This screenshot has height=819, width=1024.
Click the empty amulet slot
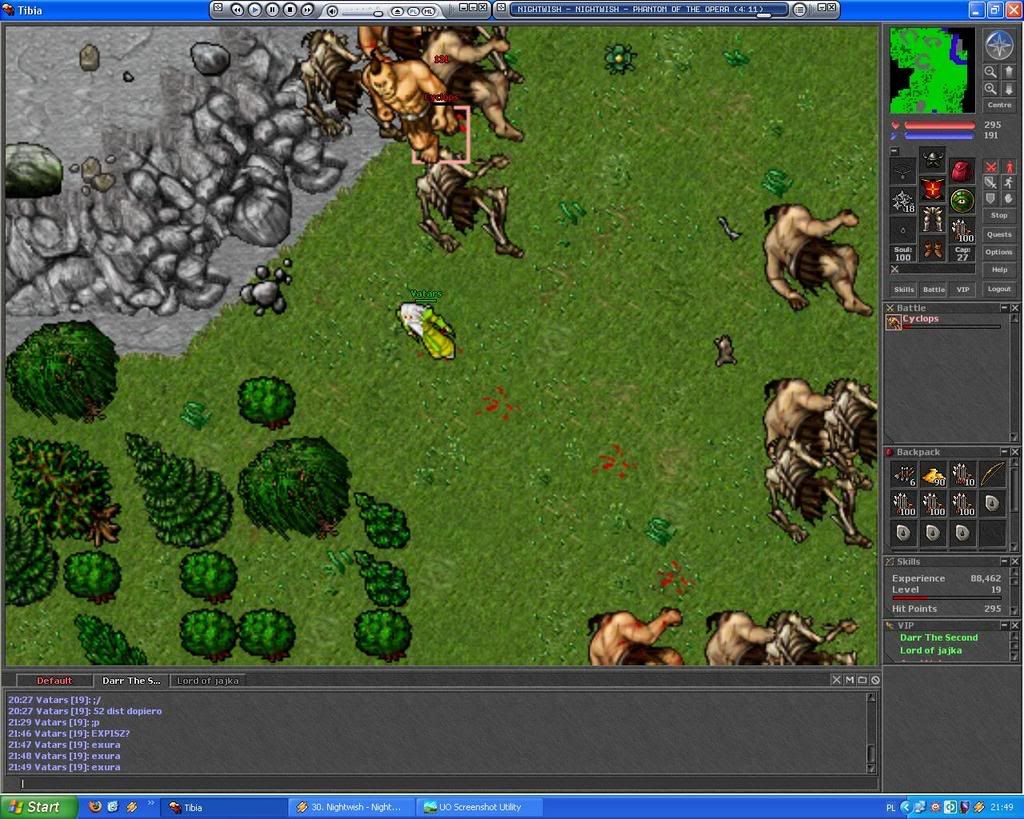(903, 171)
